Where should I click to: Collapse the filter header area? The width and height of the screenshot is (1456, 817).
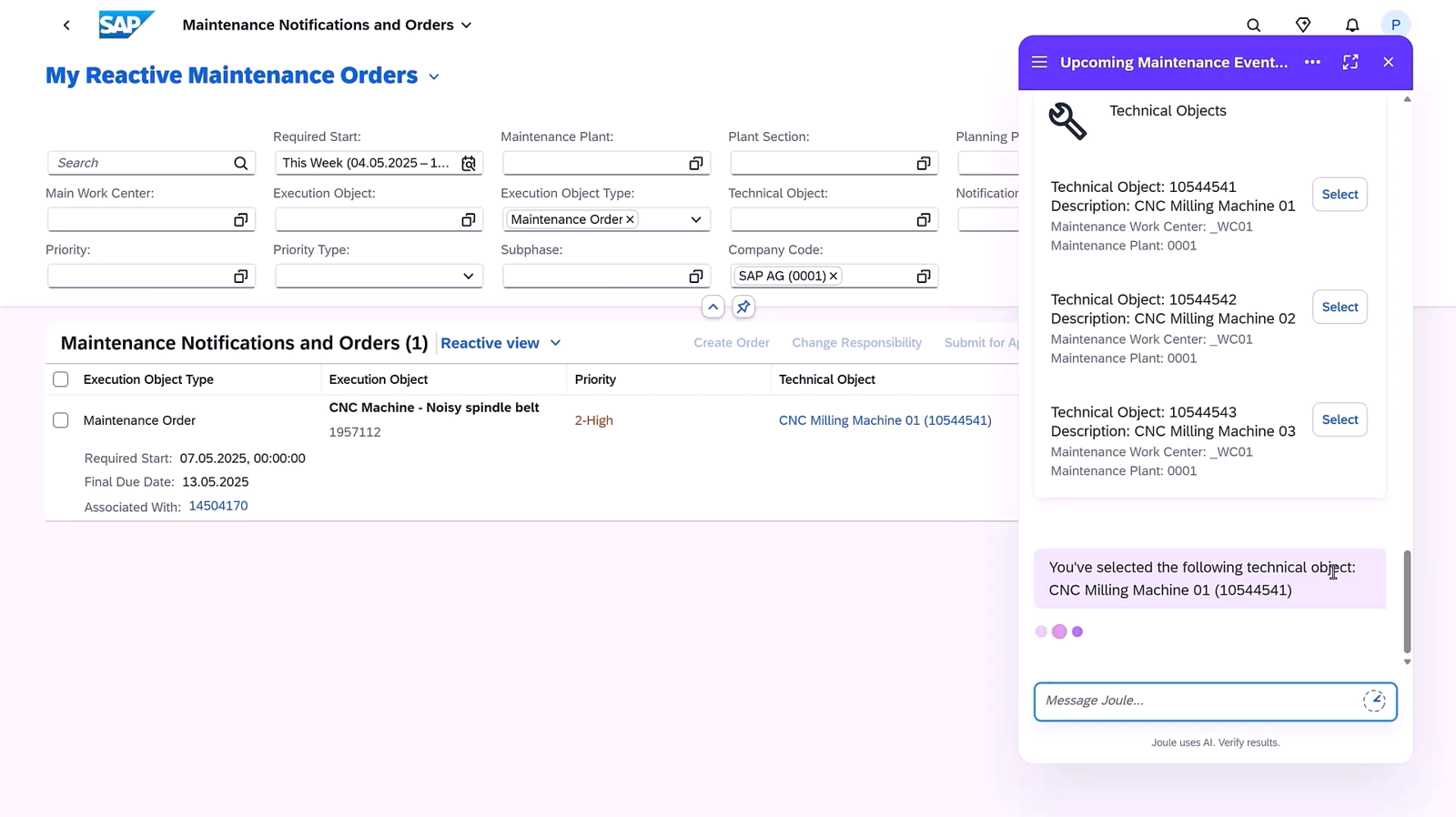tap(713, 307)
